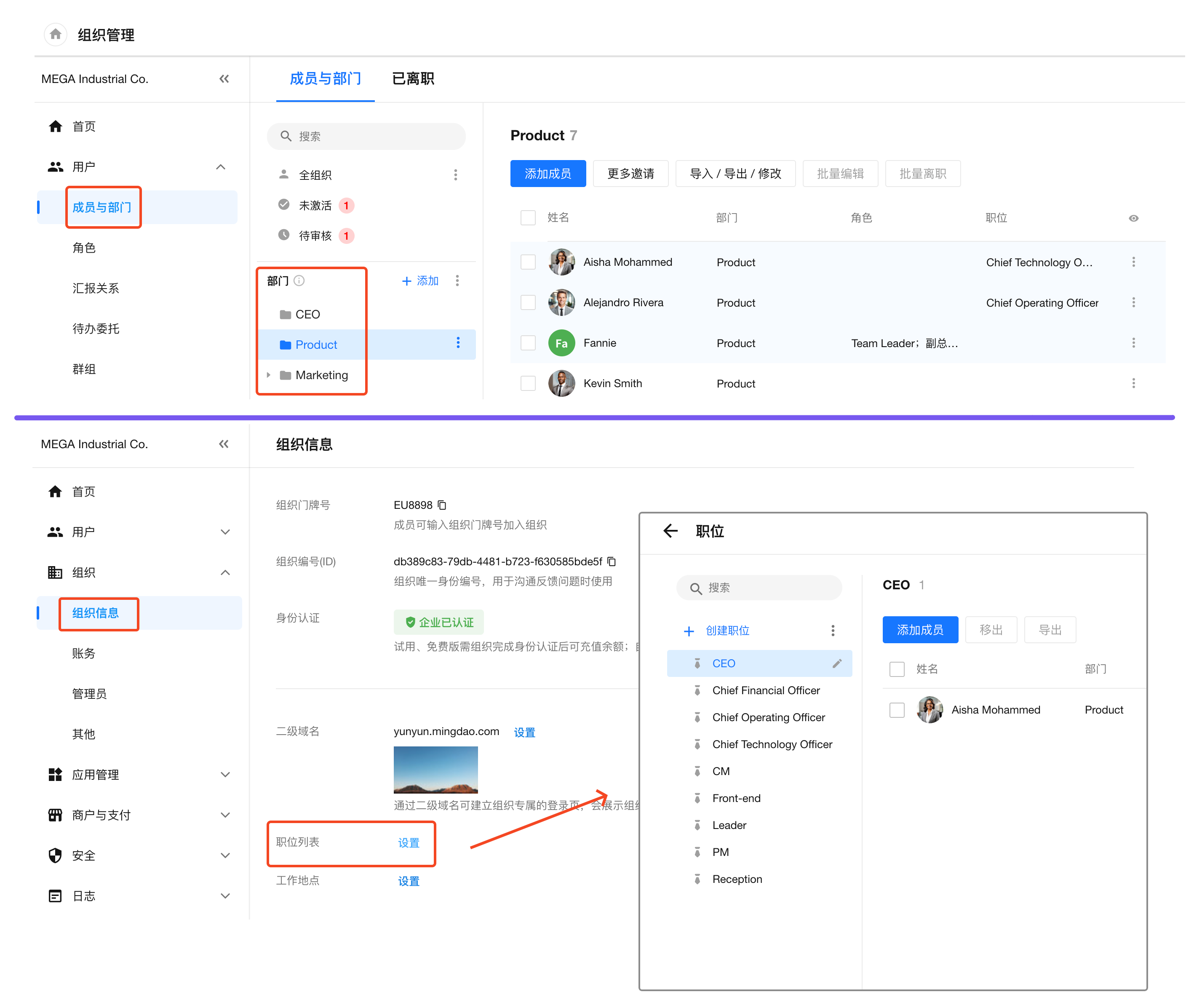This screenshot has height=1008, width=1202.
Task: Click the back arrow in 职位 panel
Action: [670, 531]
